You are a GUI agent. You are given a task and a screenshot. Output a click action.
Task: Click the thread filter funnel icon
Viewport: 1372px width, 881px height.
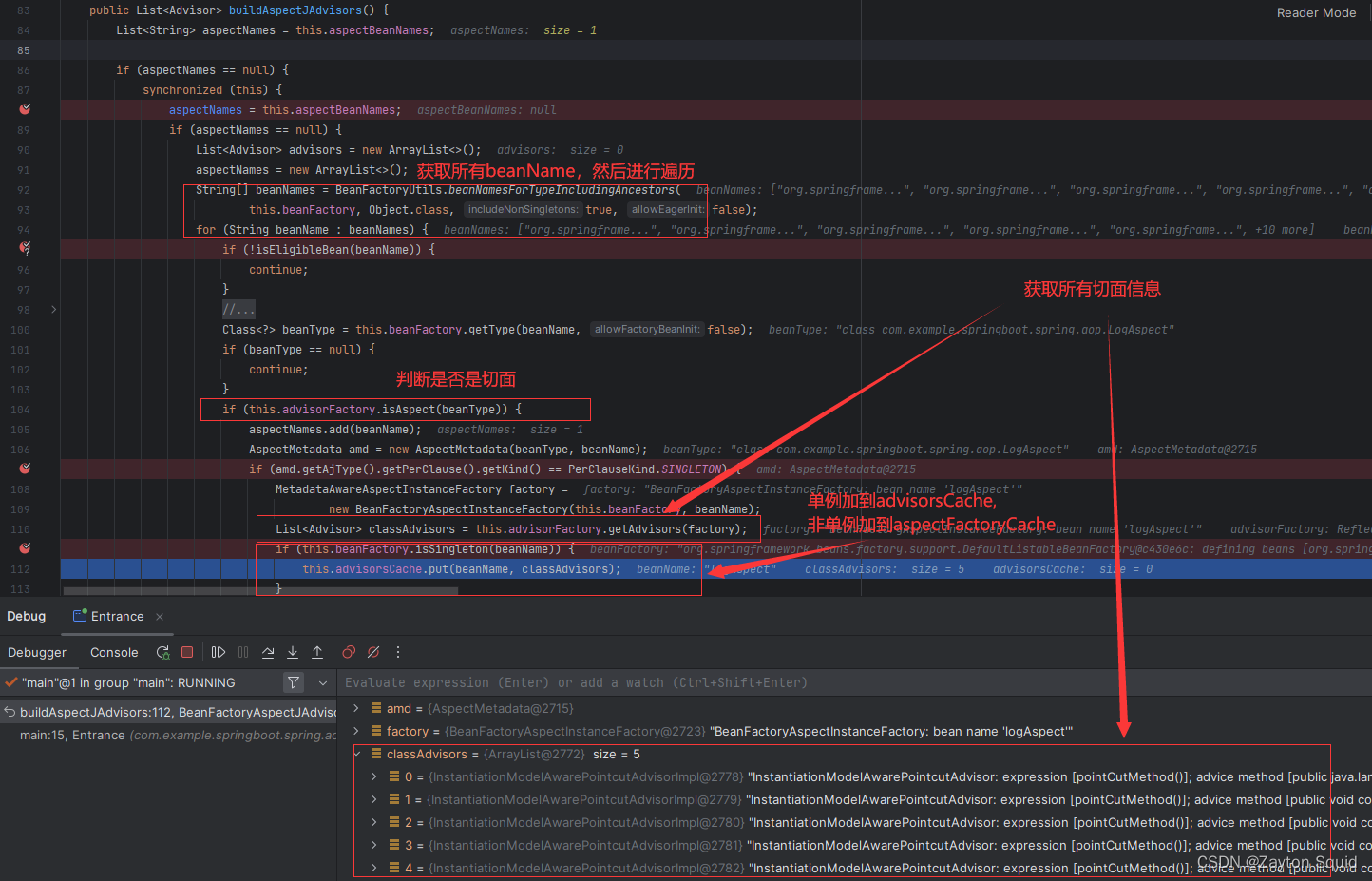coord(294,682)
